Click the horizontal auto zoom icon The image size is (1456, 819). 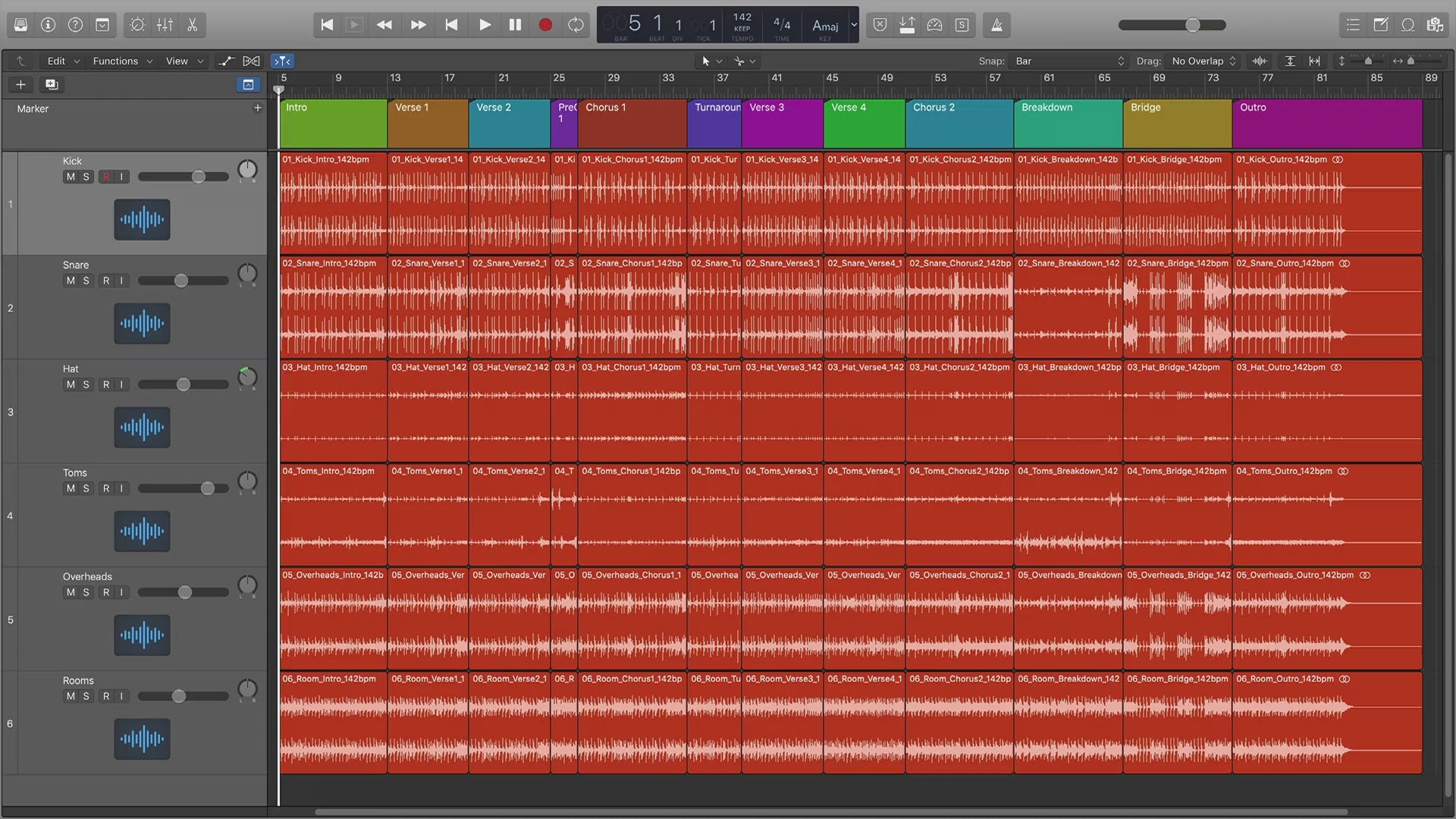(x=1314, y=61)
